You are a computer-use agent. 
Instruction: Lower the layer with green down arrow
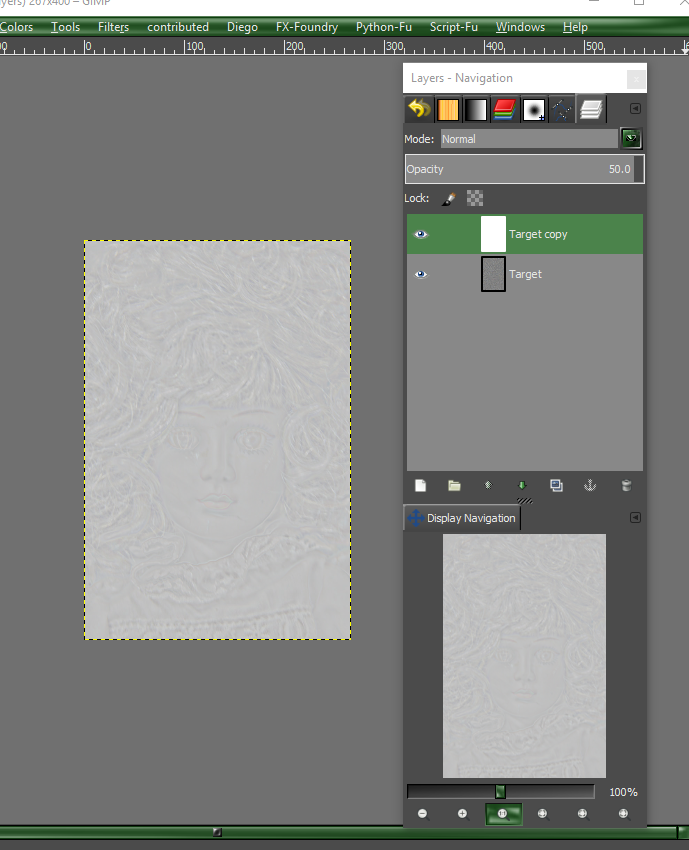point(522,485)
